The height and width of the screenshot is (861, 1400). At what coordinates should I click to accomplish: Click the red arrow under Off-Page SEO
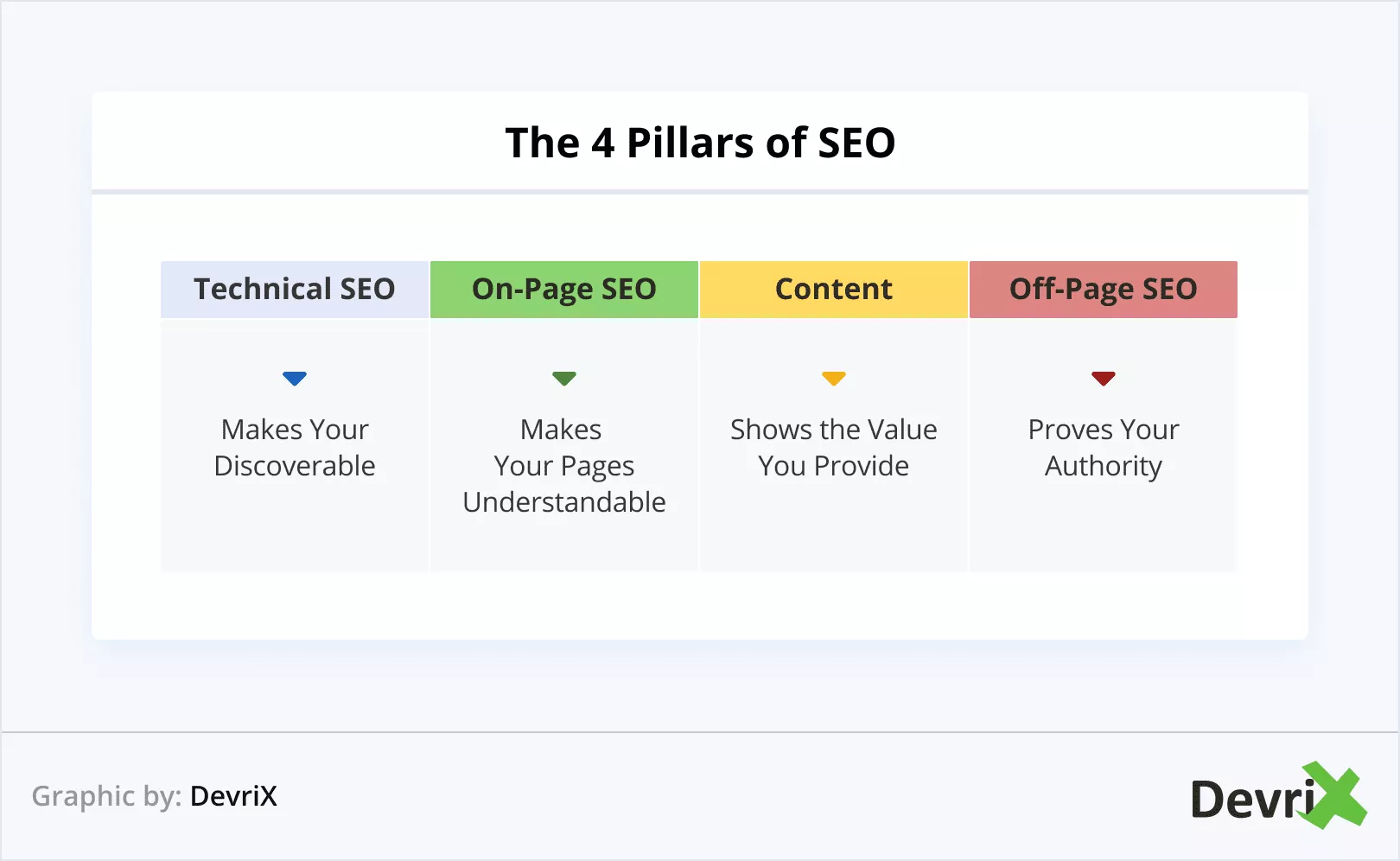click(1104, 378)
